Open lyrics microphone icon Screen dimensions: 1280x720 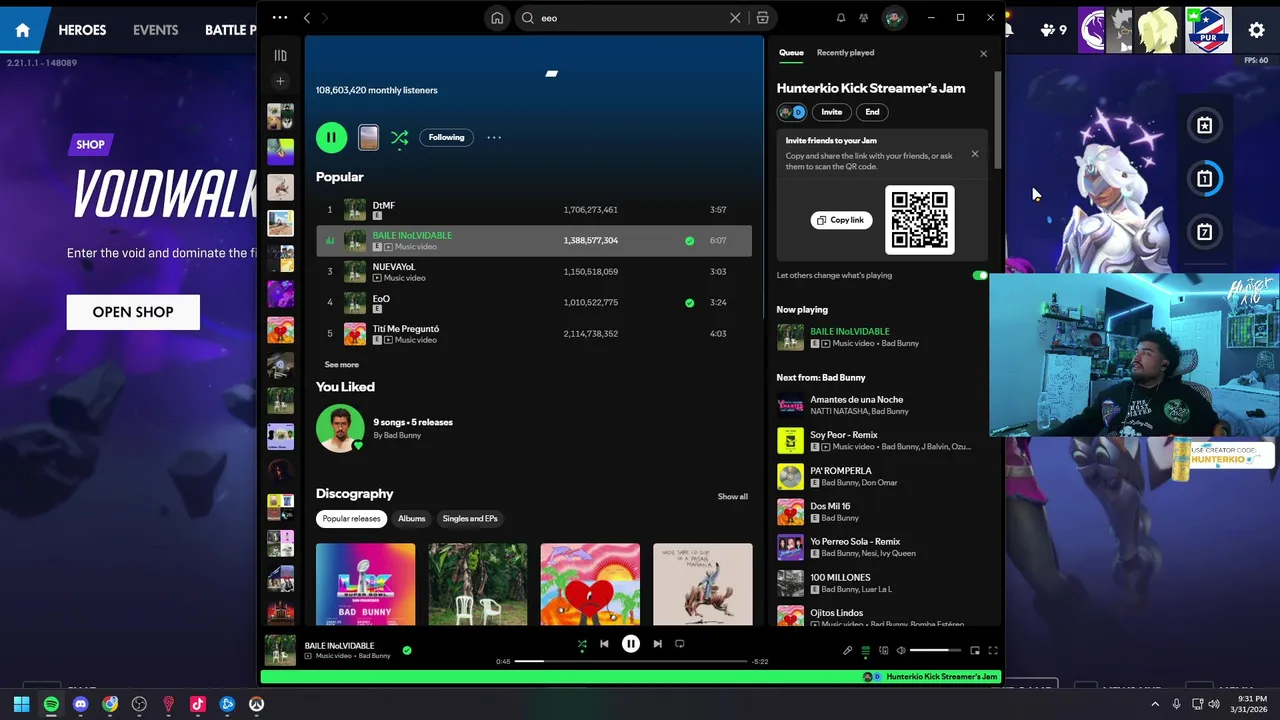847,651
